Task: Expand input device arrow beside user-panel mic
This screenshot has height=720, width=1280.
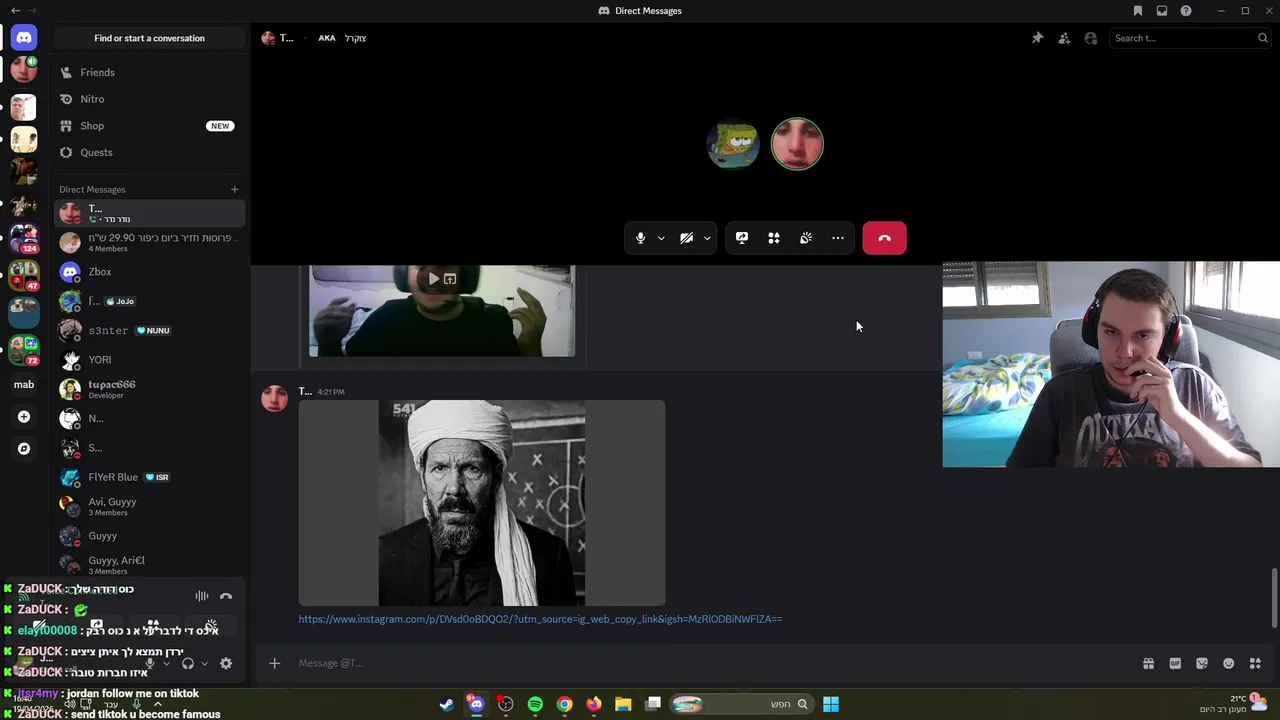Action: (x=166, y=663)
